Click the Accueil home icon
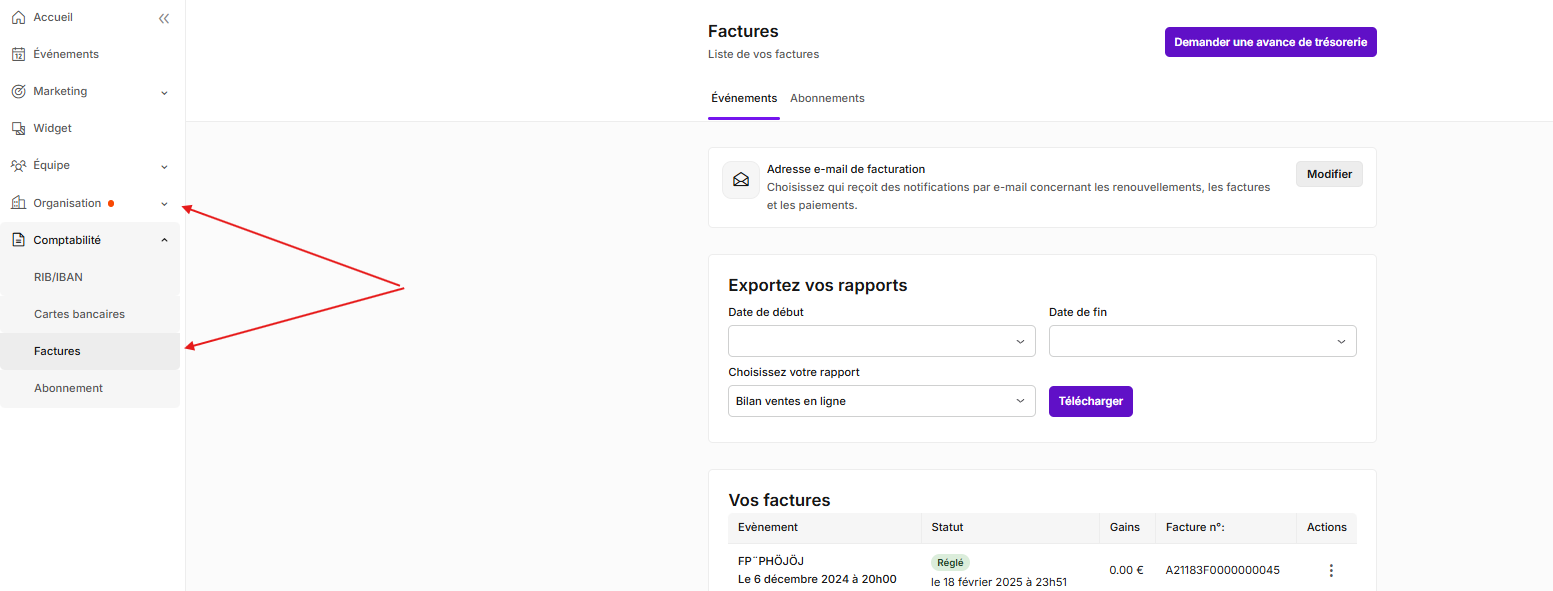1553x591 pixels. pos(18,17)
